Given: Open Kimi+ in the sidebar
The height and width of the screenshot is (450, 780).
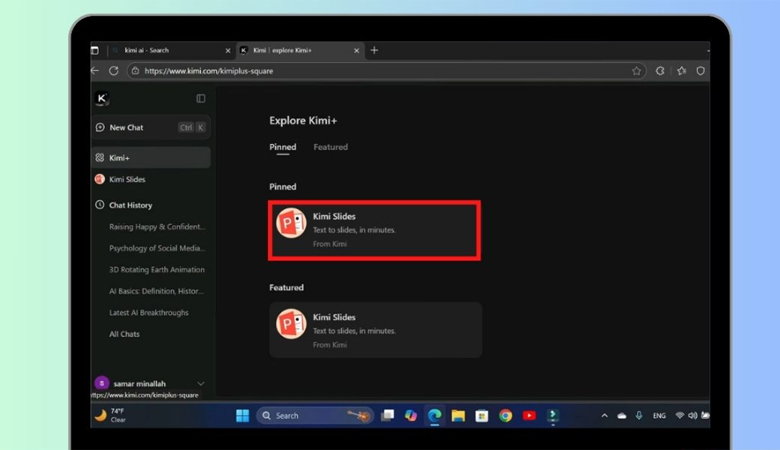Looking at the screenshot, I should point(151,158).
